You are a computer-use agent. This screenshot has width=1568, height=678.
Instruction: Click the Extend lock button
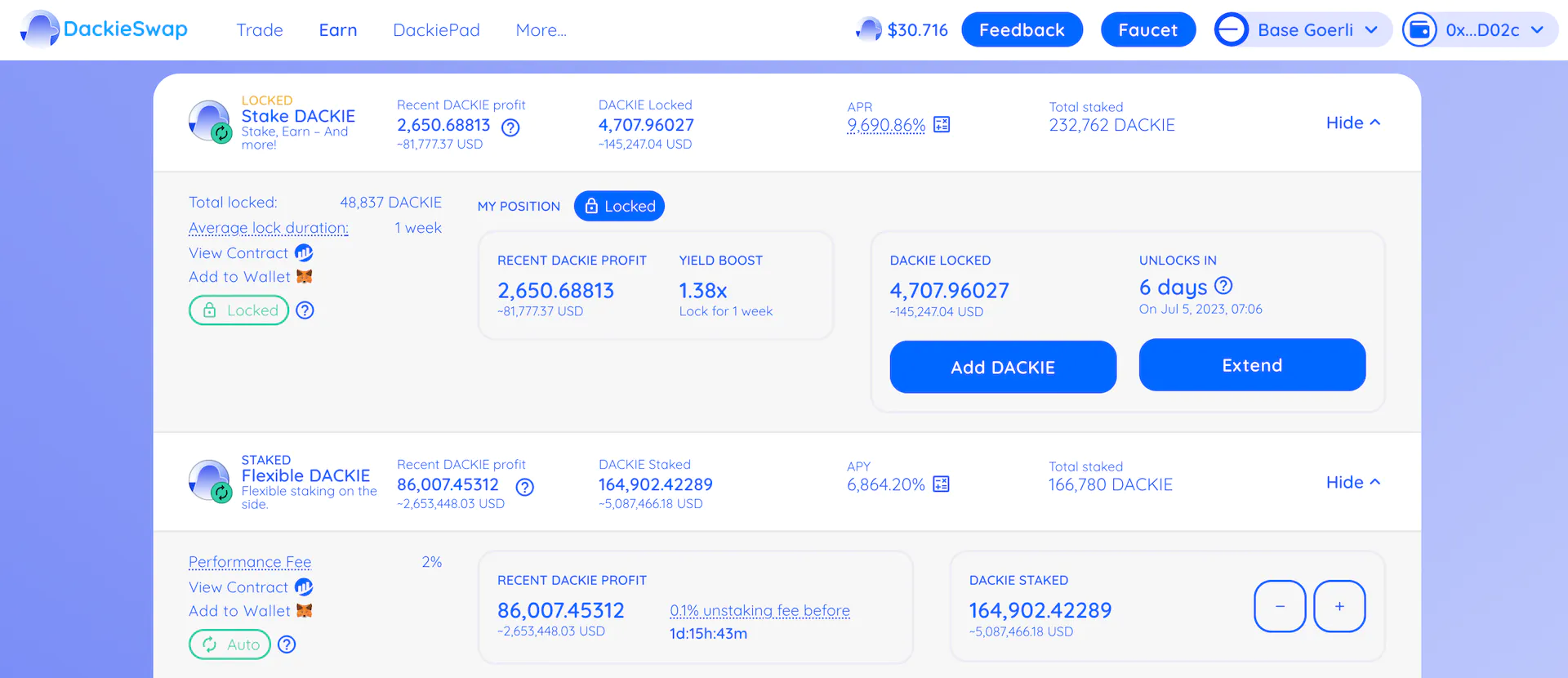pyautogui.click(x=1252, y=365)
